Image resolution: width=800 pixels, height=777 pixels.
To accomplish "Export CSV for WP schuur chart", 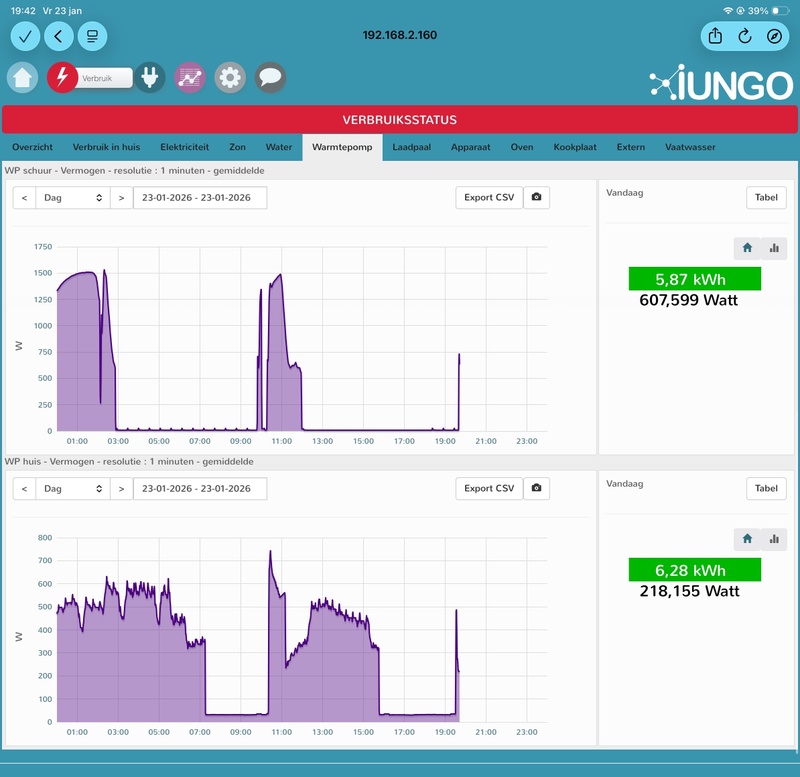I will [x=489, y=197].
